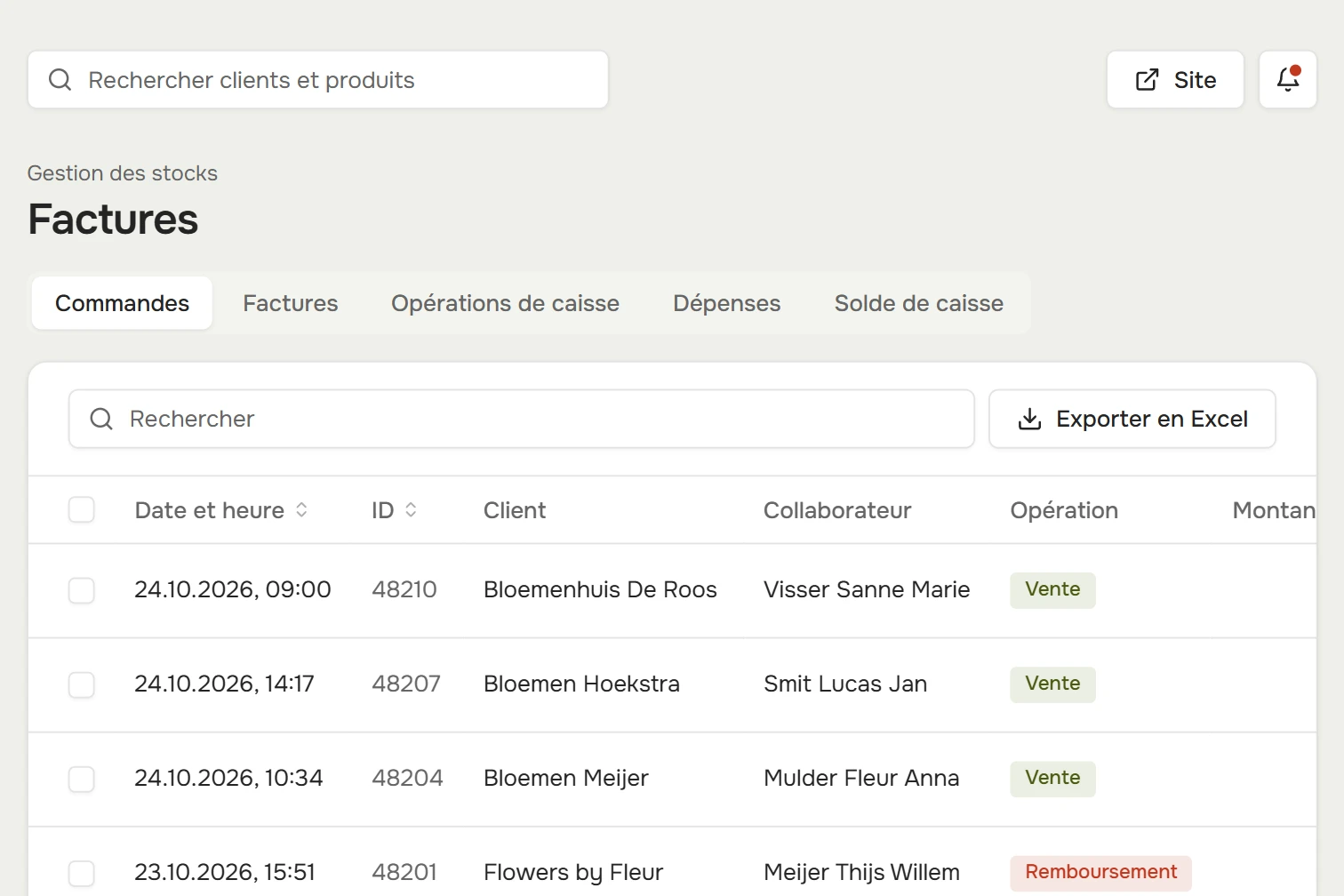Click collaborator Visser Sanne Marie
This screenshot has width=1344, height=896.
867,589
